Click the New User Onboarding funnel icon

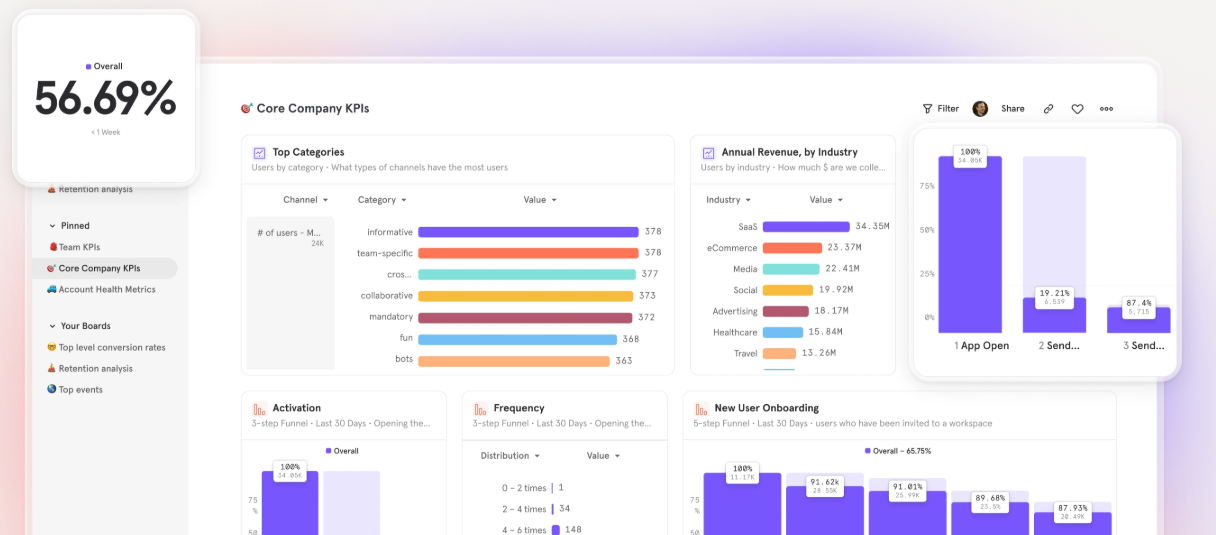click(701, 409)
